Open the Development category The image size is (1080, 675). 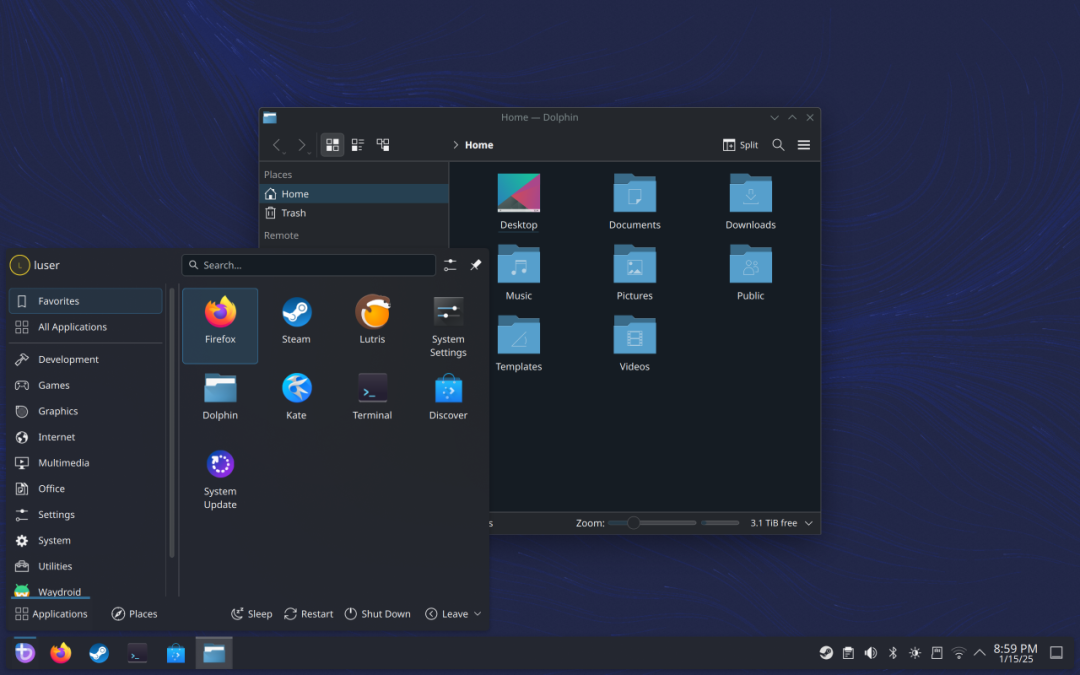pyautogui.click(x=85, y=360)
